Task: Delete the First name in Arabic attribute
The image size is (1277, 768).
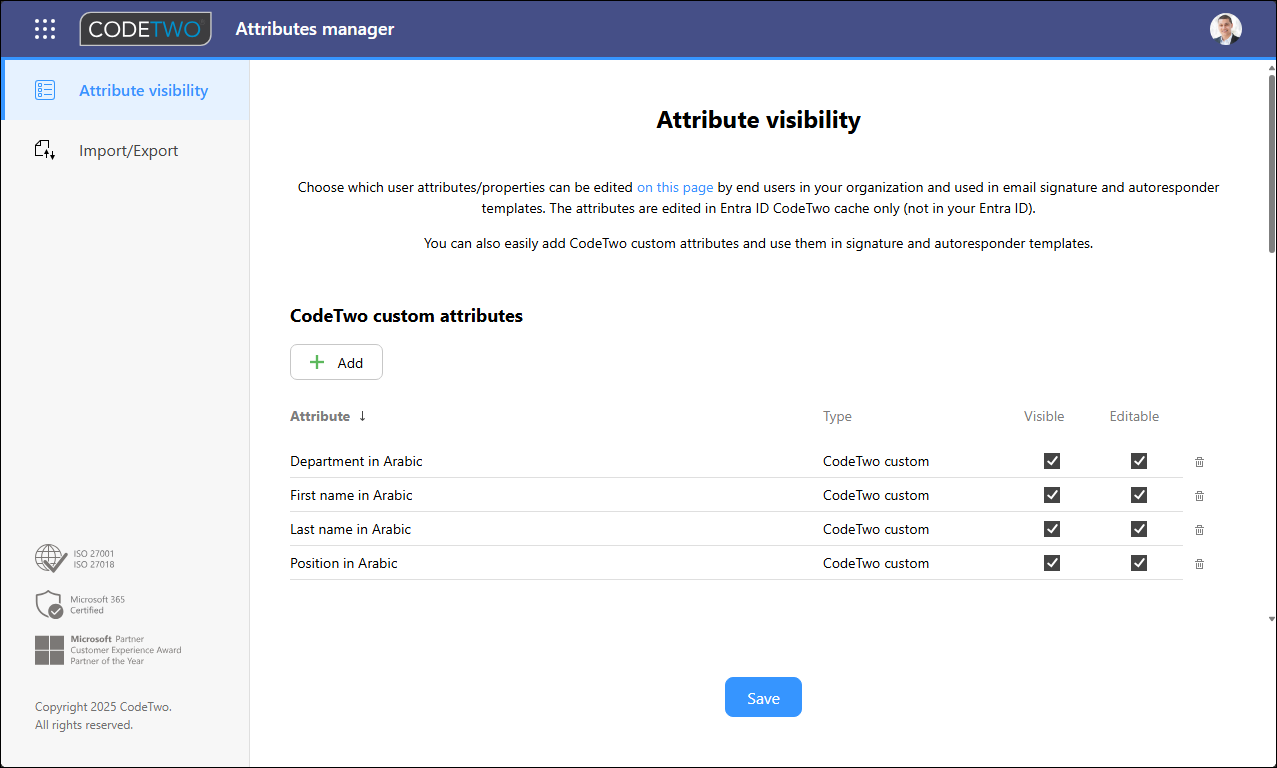Action: point(1200,496)
